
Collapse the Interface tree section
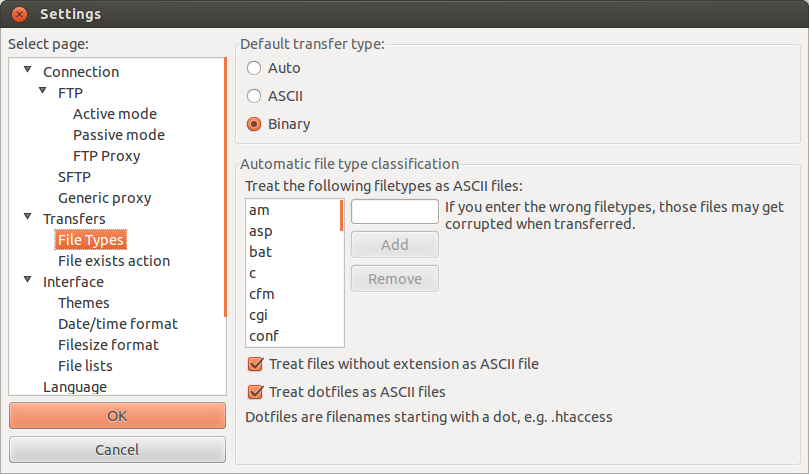(28, 280)
